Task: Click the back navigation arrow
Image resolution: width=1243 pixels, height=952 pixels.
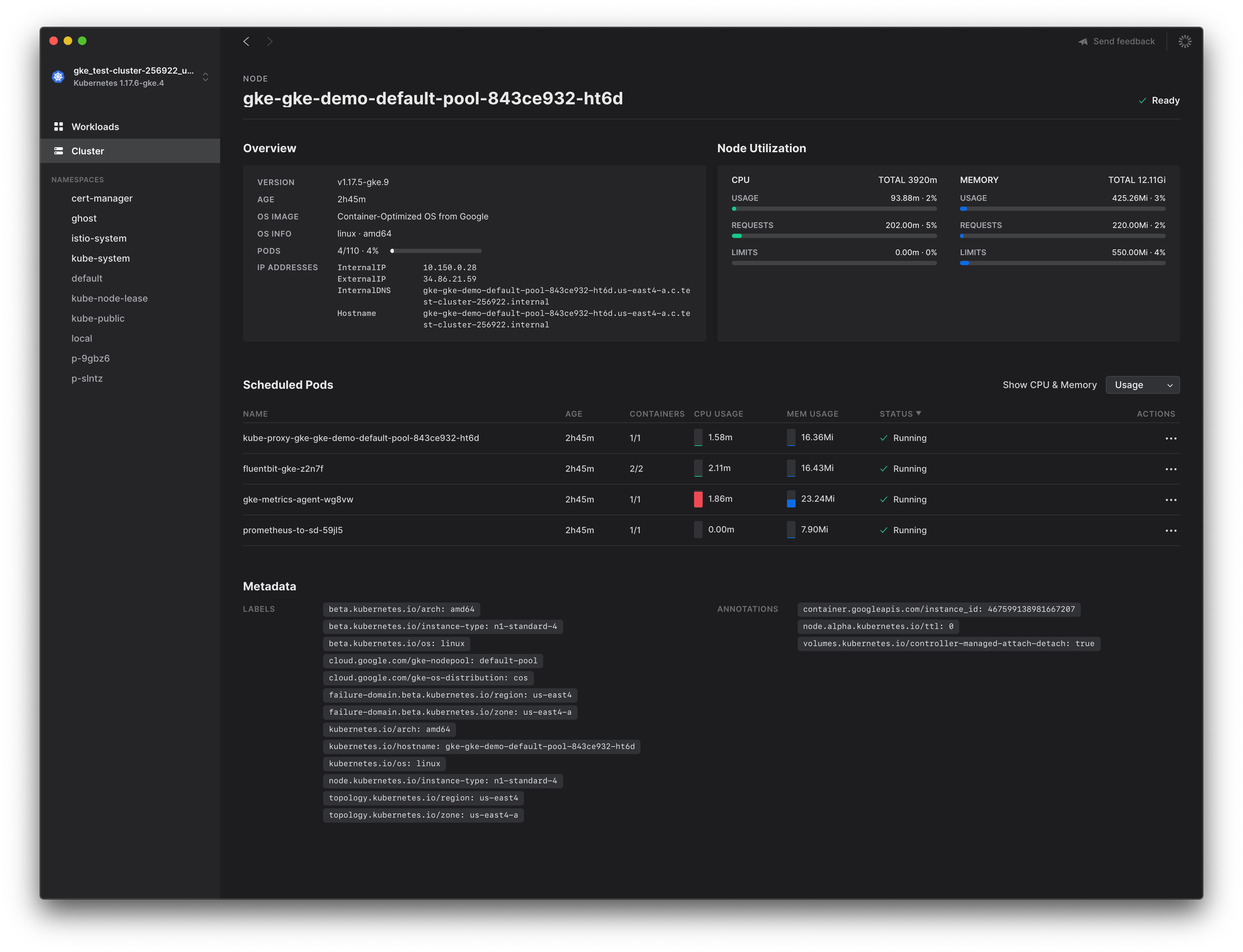Action: point(247,41)
